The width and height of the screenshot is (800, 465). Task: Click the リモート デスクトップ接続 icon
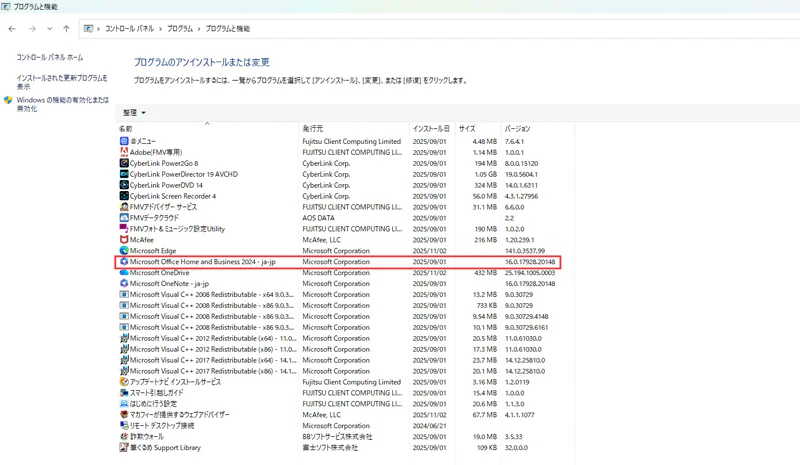(x=124, y=425)
